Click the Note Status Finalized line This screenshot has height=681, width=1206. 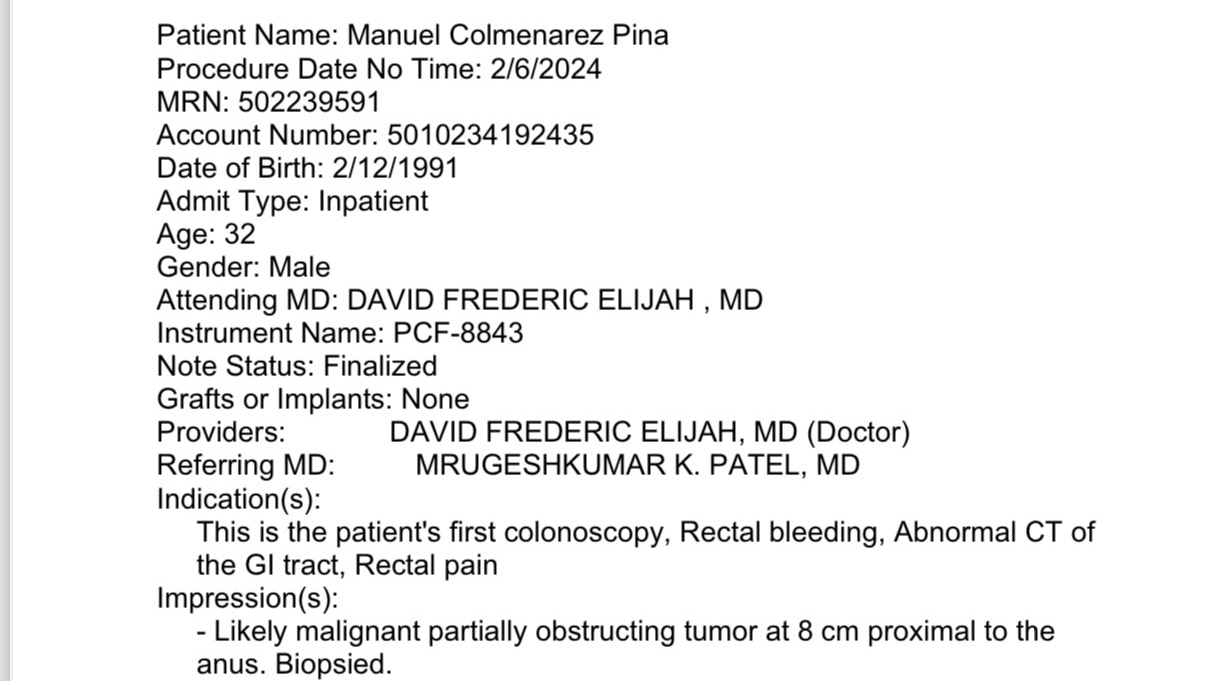pos(297,366)
